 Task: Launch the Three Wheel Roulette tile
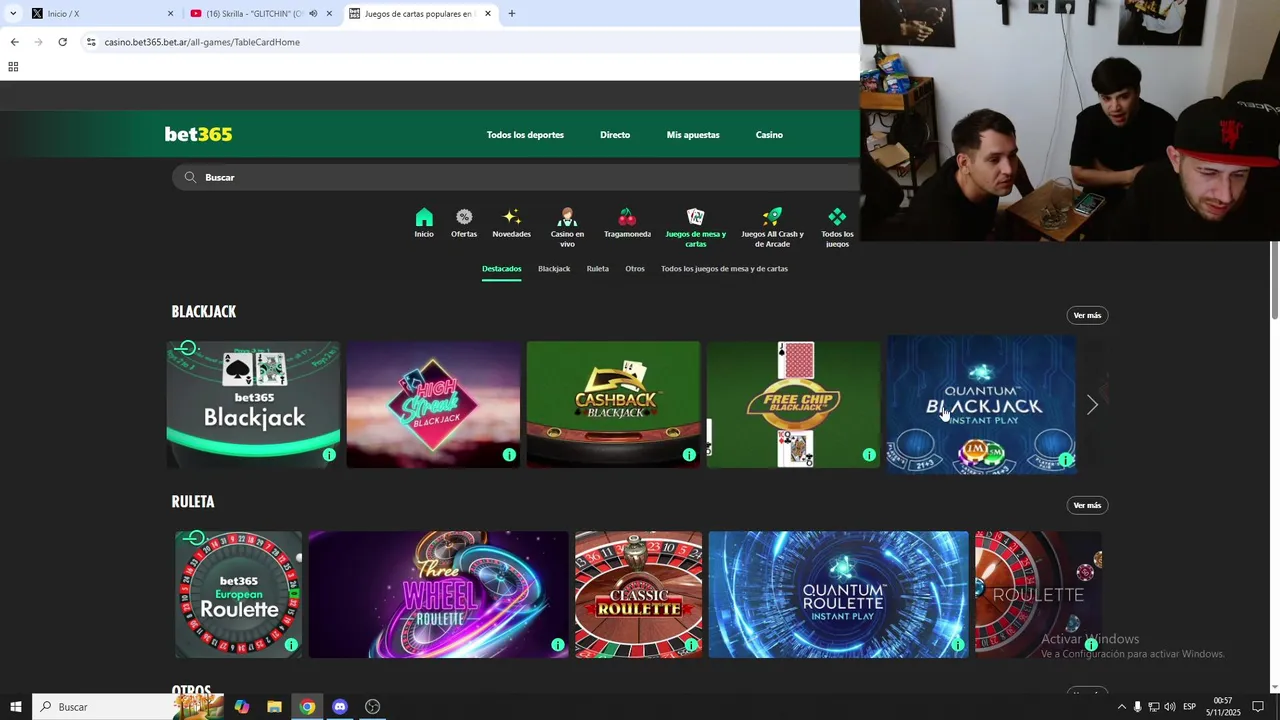click(x=438, y=594)
